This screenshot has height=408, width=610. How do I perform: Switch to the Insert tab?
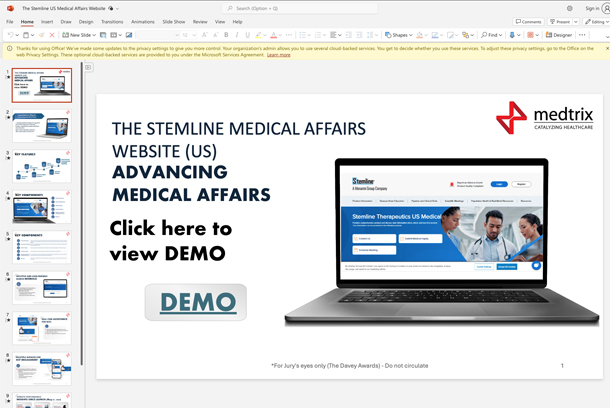coord(47,22)
